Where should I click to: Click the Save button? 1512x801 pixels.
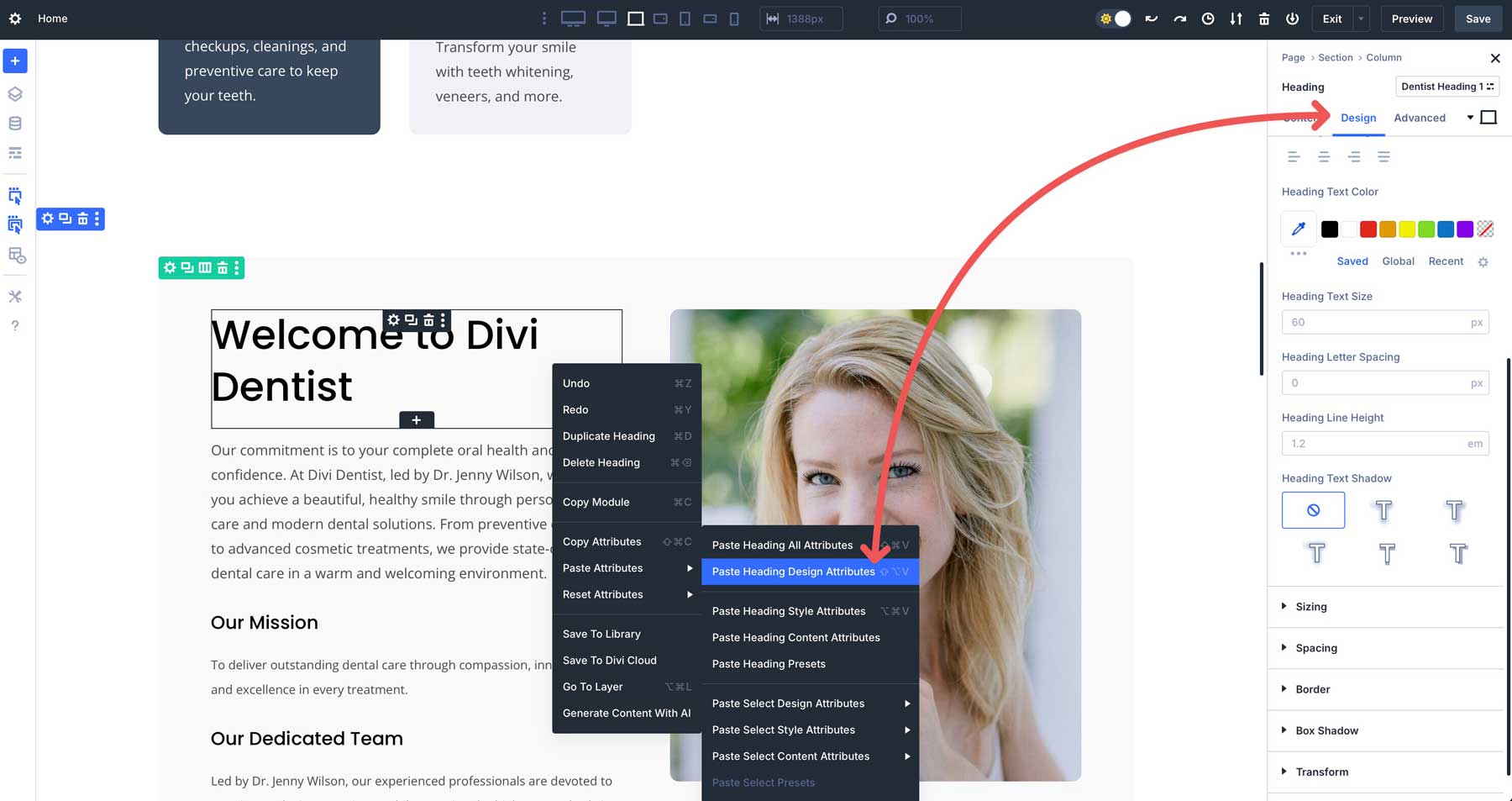1478,18
